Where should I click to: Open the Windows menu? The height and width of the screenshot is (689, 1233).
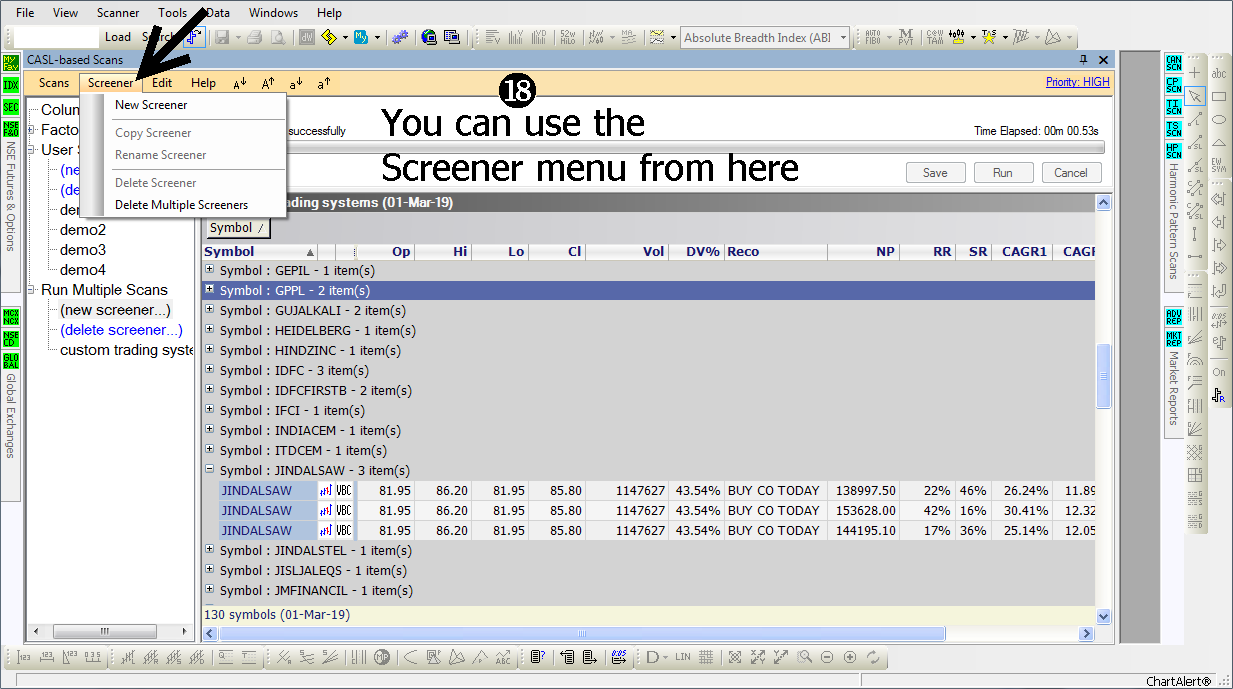(274, 13)
